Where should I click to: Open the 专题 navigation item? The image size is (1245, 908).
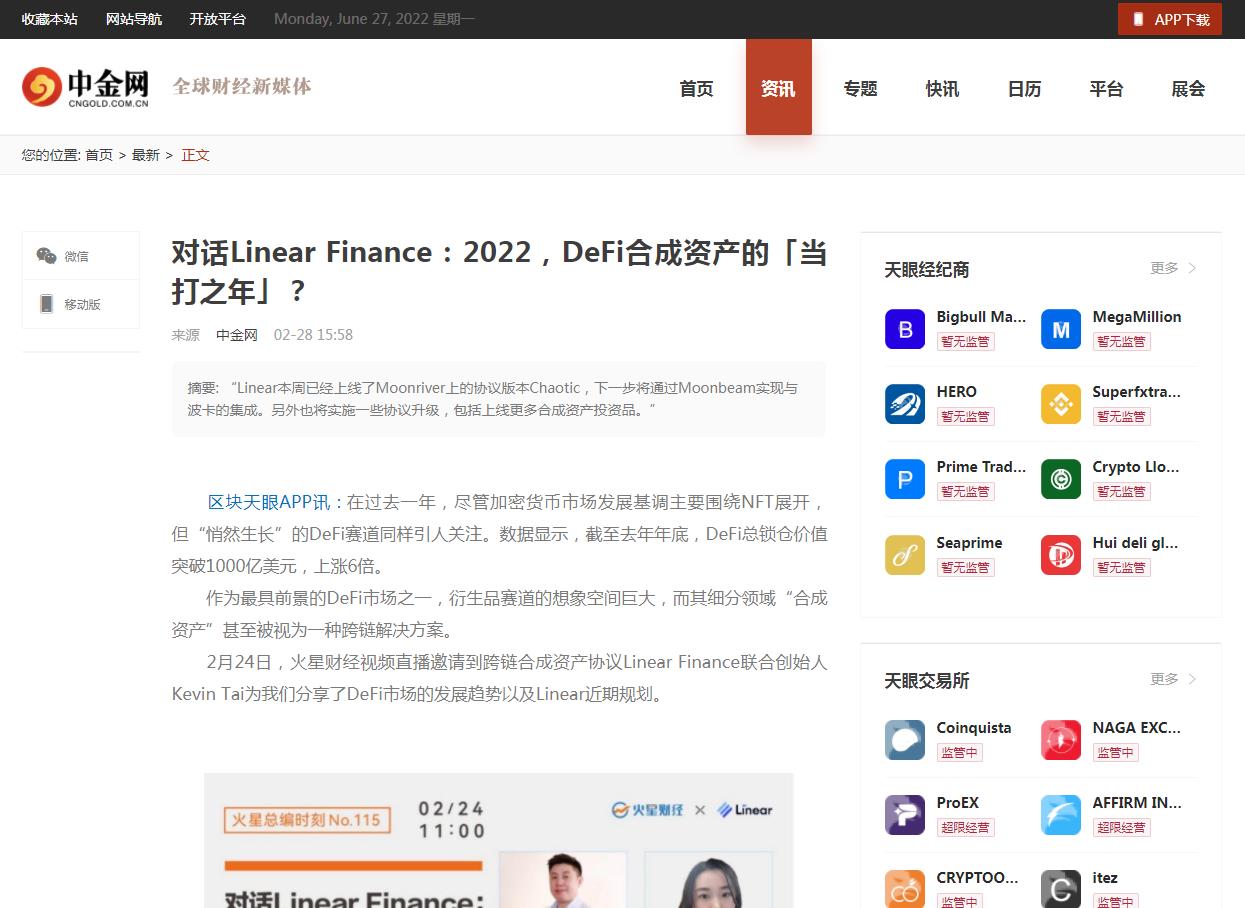coord(860,88)
